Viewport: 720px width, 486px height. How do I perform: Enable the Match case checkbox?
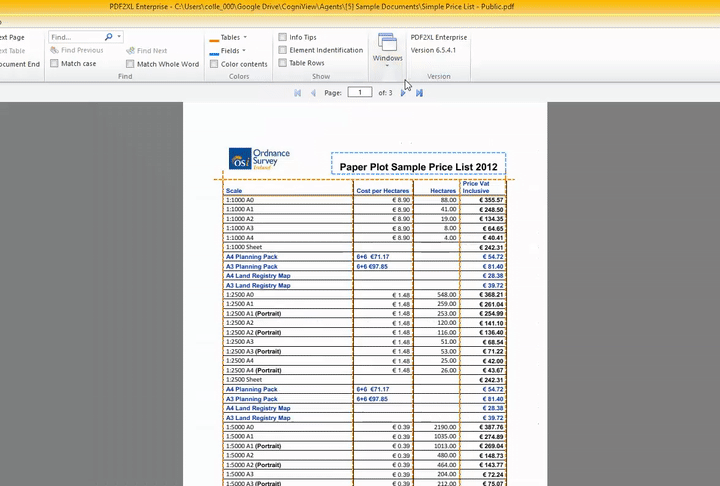[54, 64]
